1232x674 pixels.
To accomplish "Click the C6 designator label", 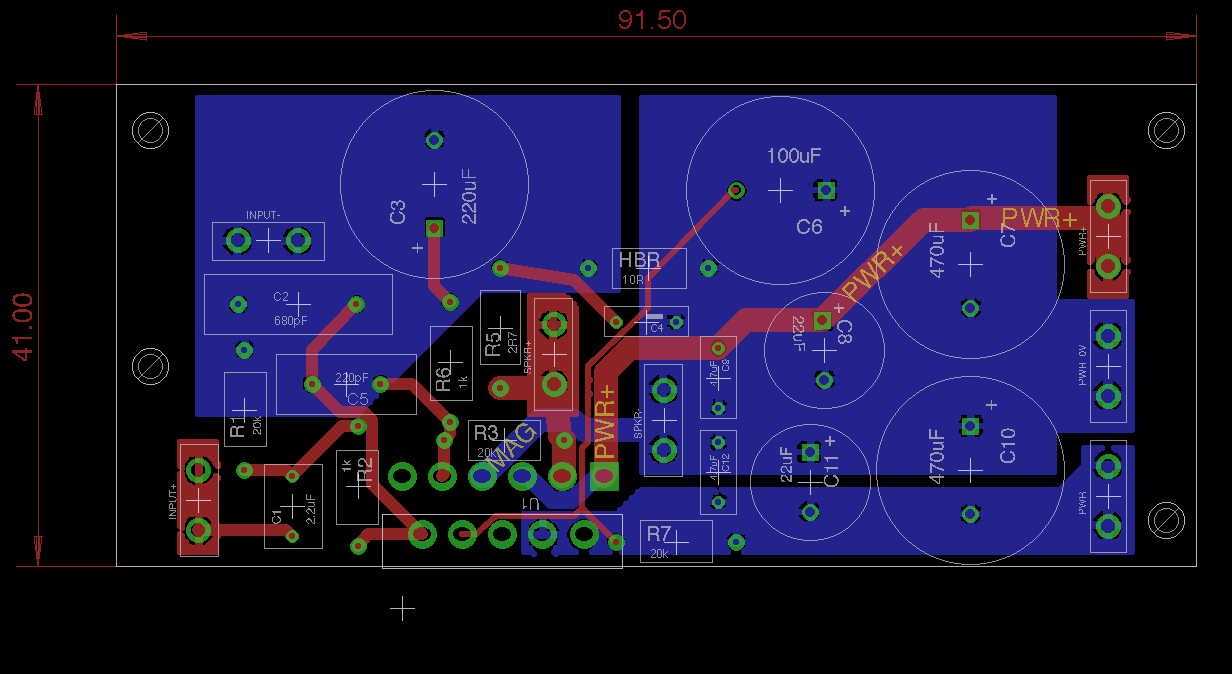I will [809, 227].
